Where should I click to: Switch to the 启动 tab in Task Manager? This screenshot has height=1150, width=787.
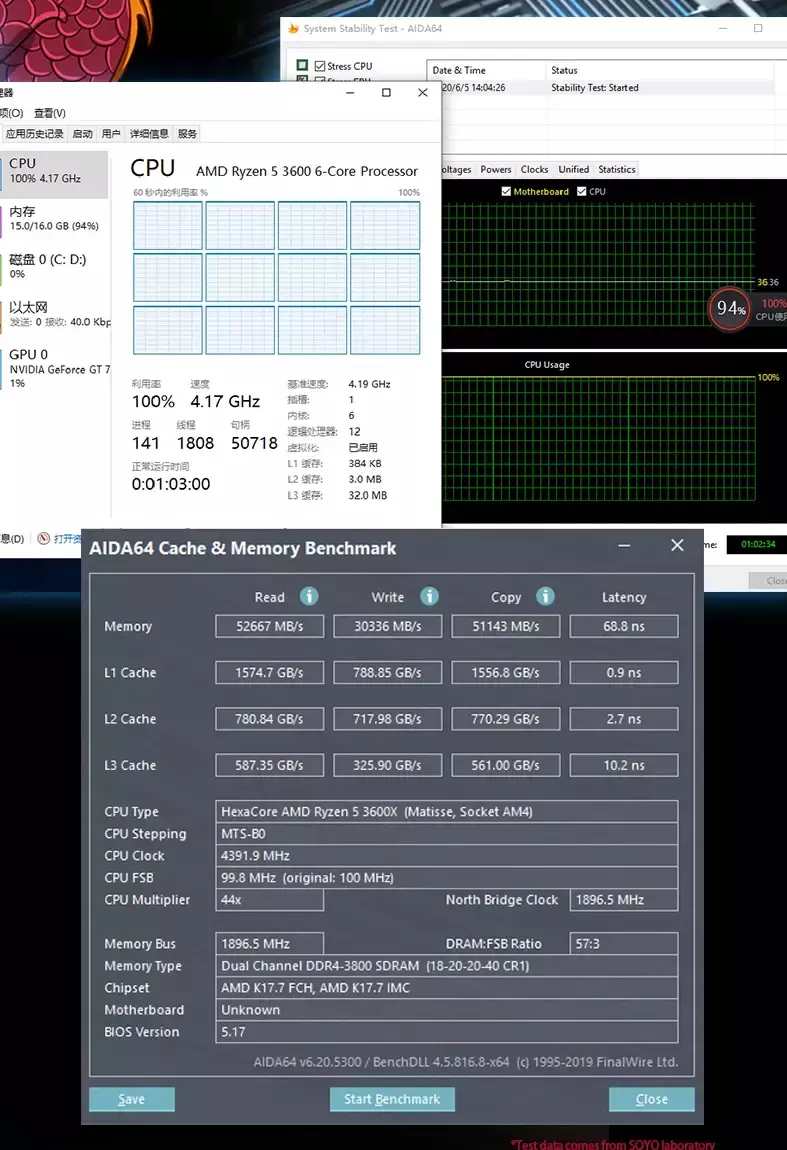coord(82,133)
